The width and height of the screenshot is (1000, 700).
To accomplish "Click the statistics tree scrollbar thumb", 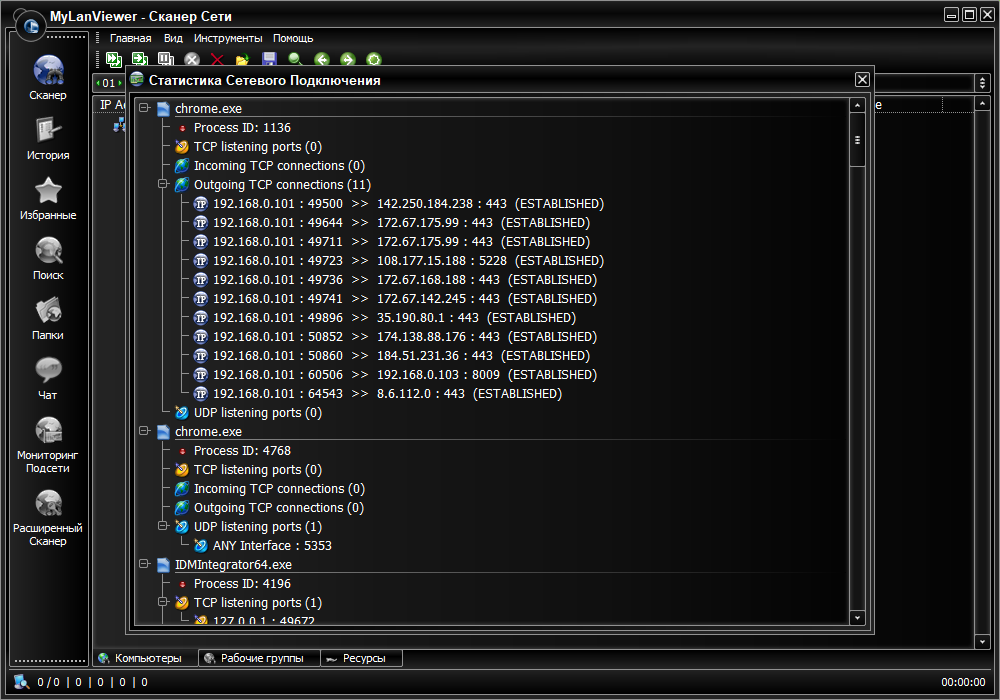I will [x=857, y=140].
